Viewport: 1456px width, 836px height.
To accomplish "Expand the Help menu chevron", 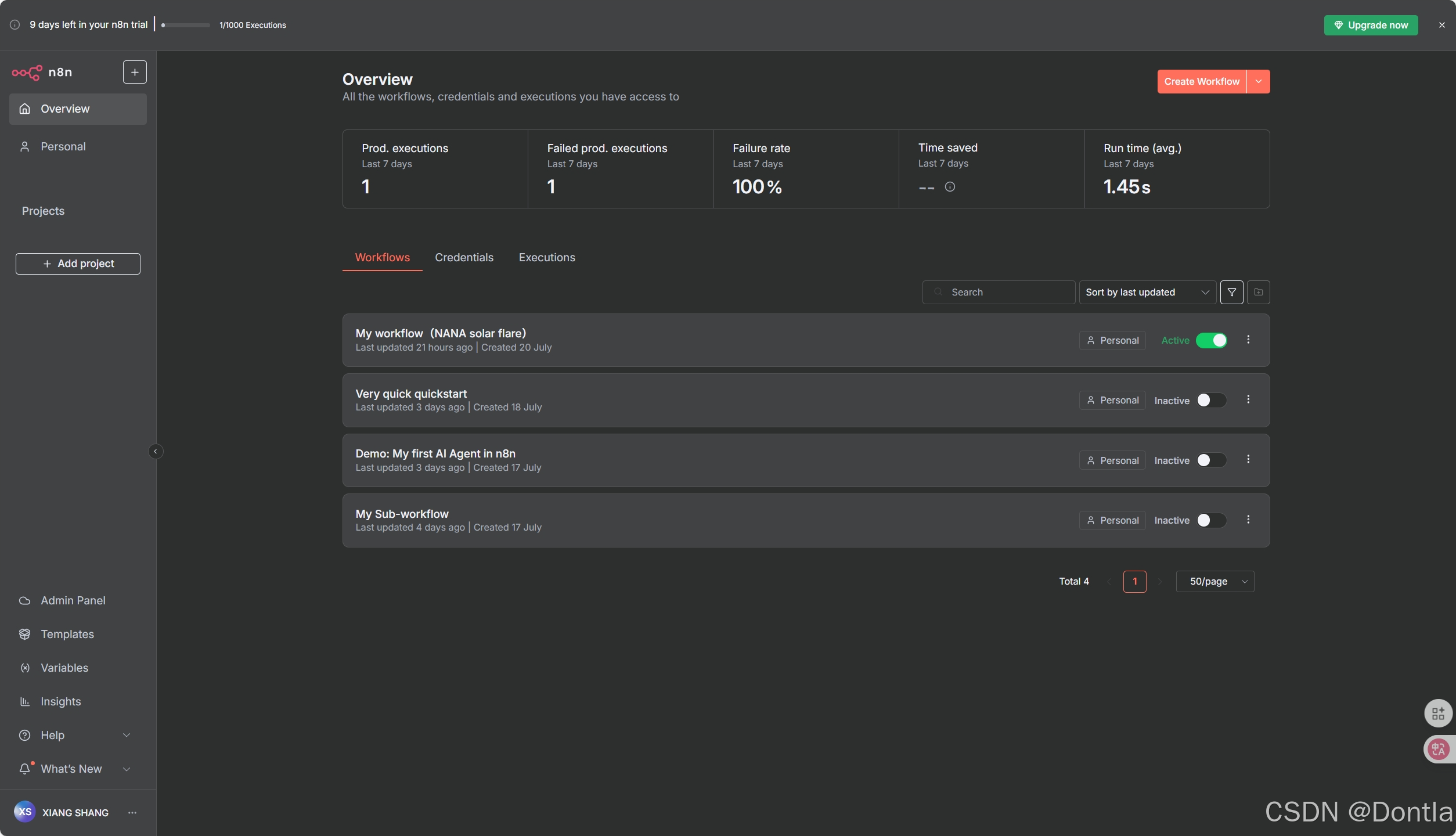I will (127, 735).
